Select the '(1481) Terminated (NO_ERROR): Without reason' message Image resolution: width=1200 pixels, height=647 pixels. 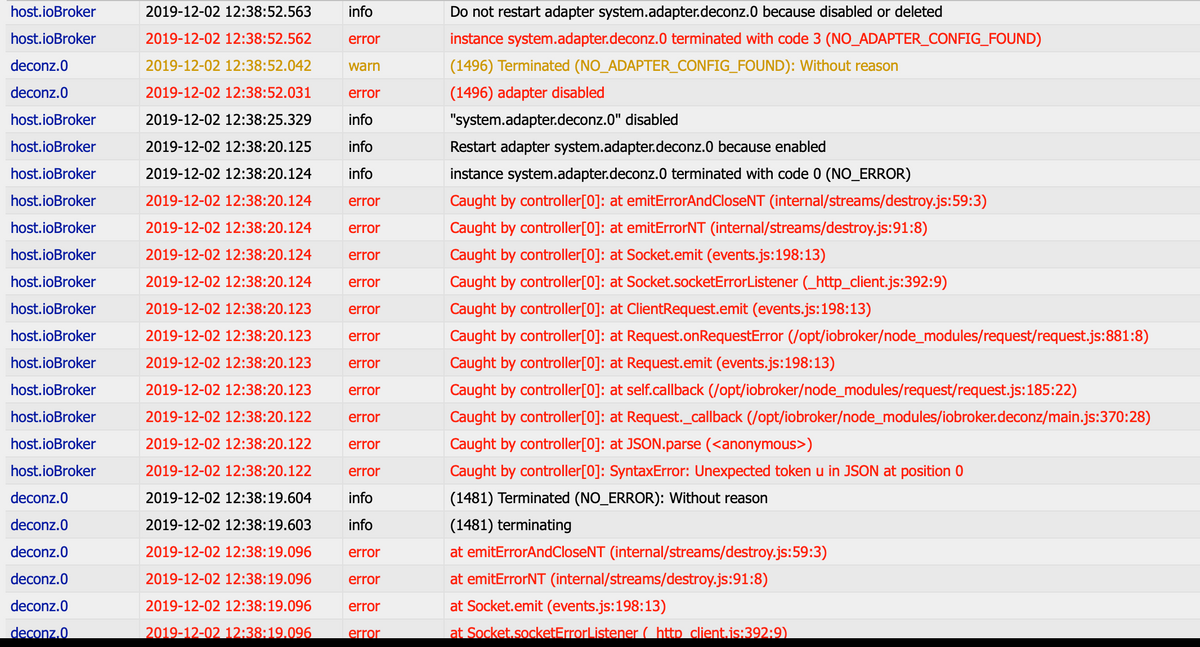point(609,498)
